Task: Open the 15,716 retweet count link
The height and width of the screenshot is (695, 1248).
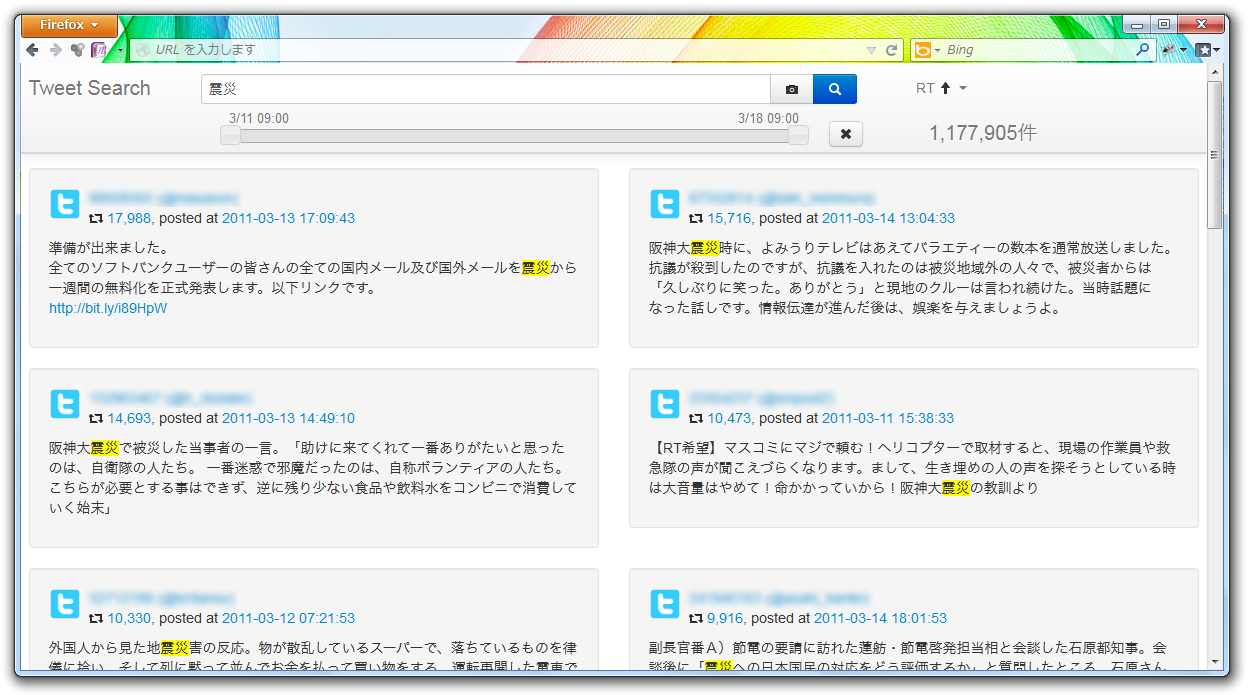Action: tap(729, 218)
